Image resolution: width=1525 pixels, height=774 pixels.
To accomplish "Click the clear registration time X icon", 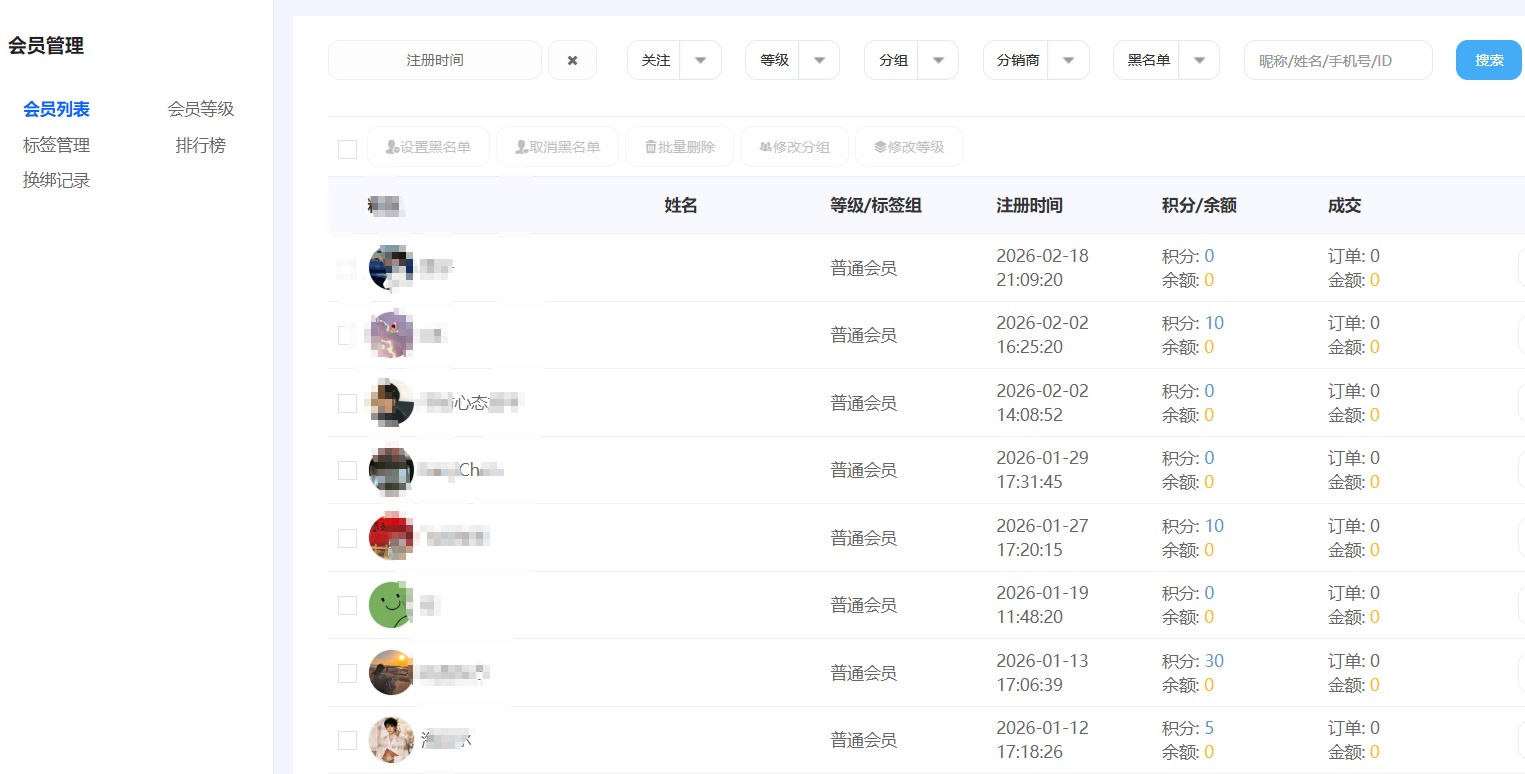I will [572, 60].
